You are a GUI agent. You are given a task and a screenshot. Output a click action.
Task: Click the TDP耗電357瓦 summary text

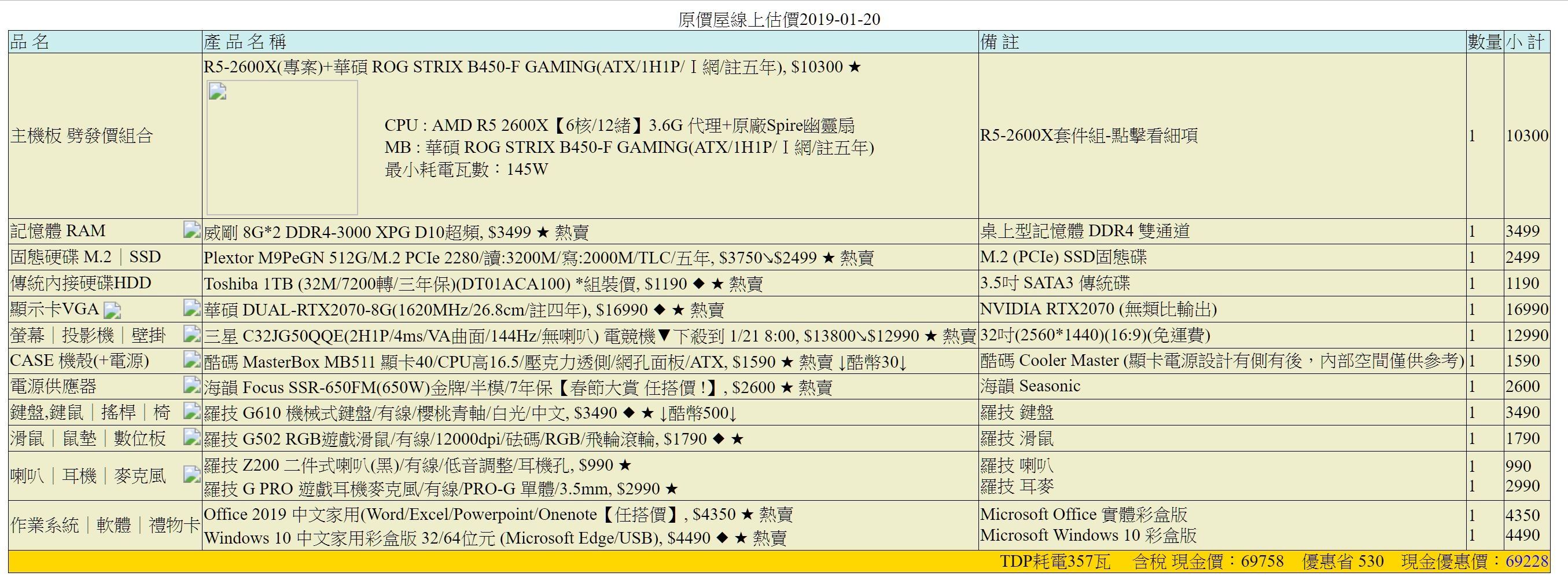click(1055, 561)
